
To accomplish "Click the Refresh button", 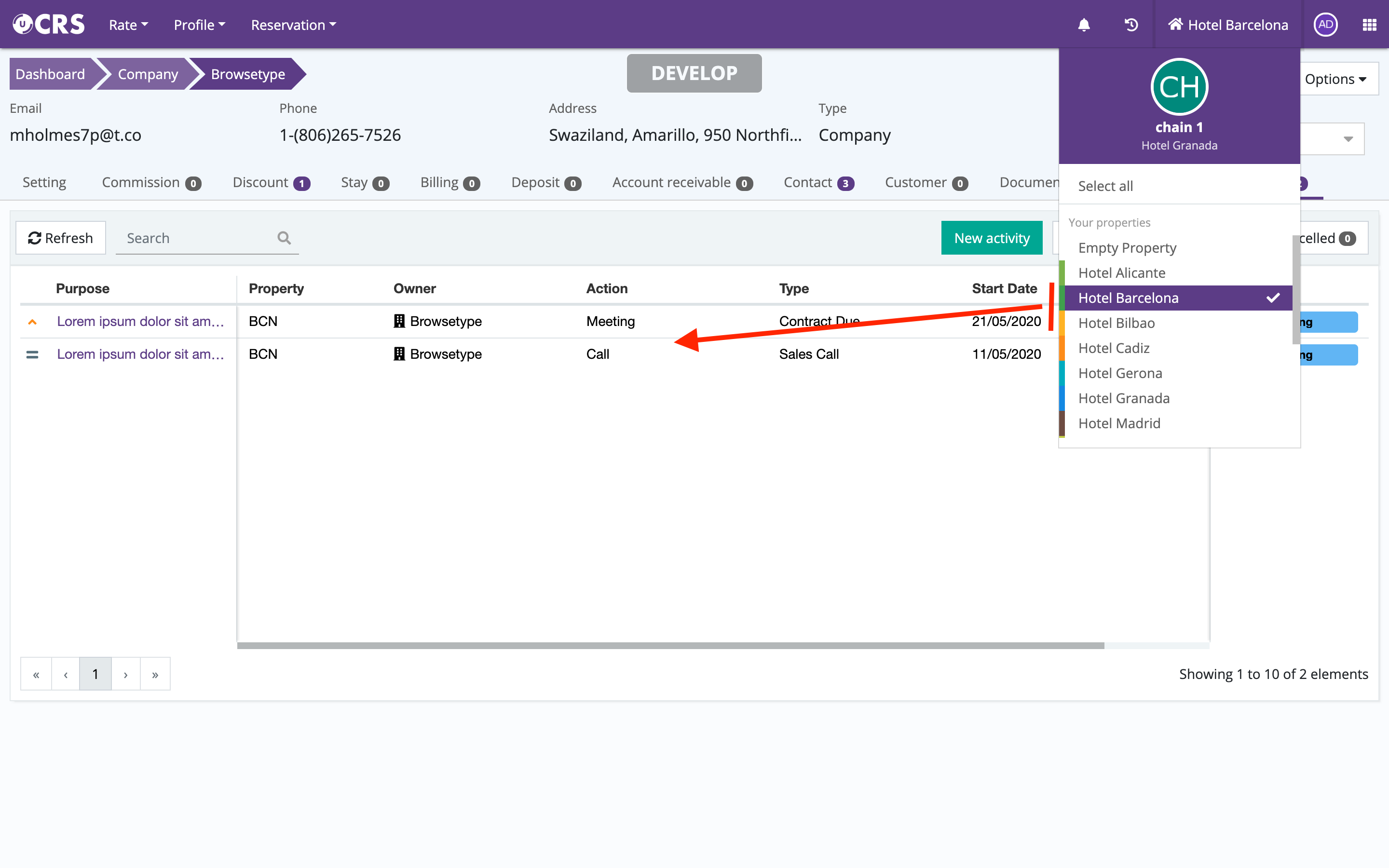I will coord(61,238).
